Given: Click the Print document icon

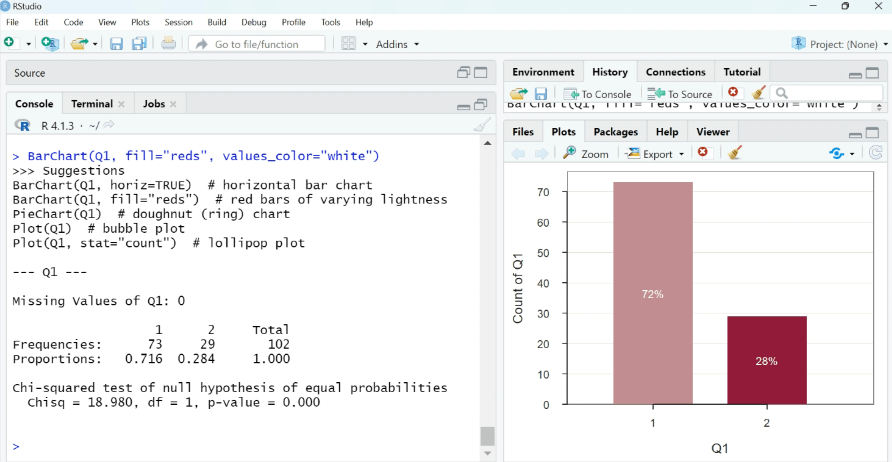Looking at the screenshot, I should pos(168,44).
